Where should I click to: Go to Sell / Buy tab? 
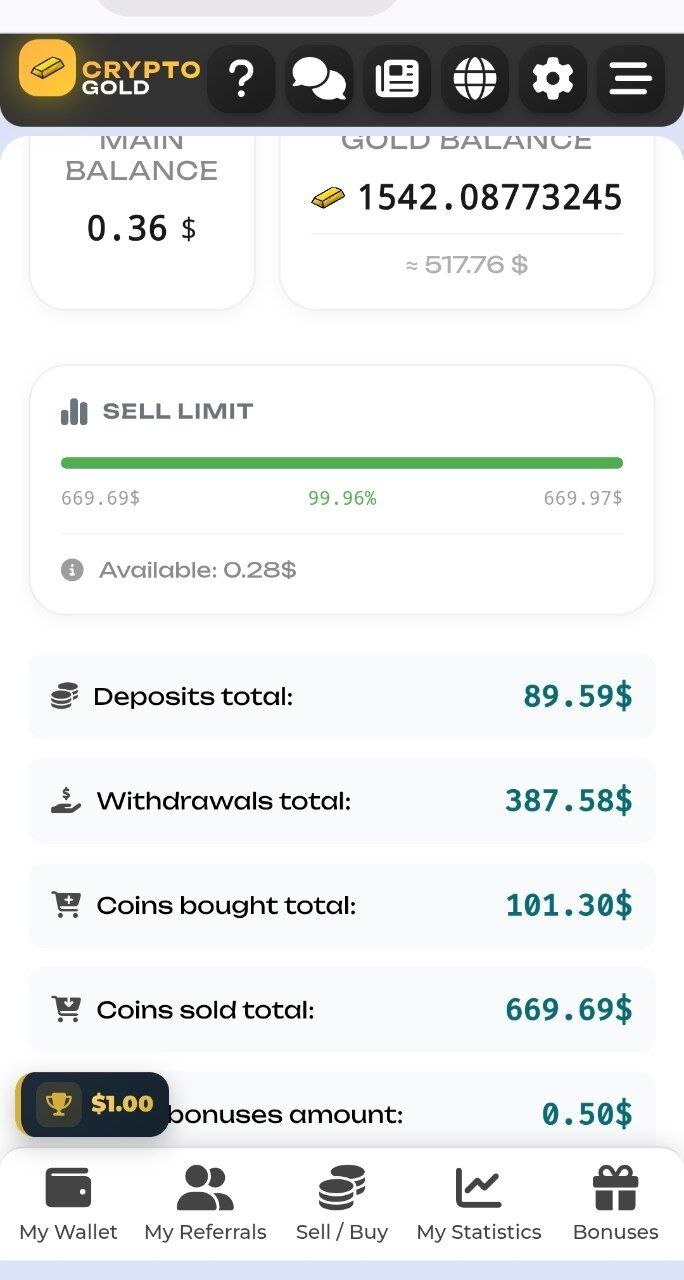point(342,1205)
